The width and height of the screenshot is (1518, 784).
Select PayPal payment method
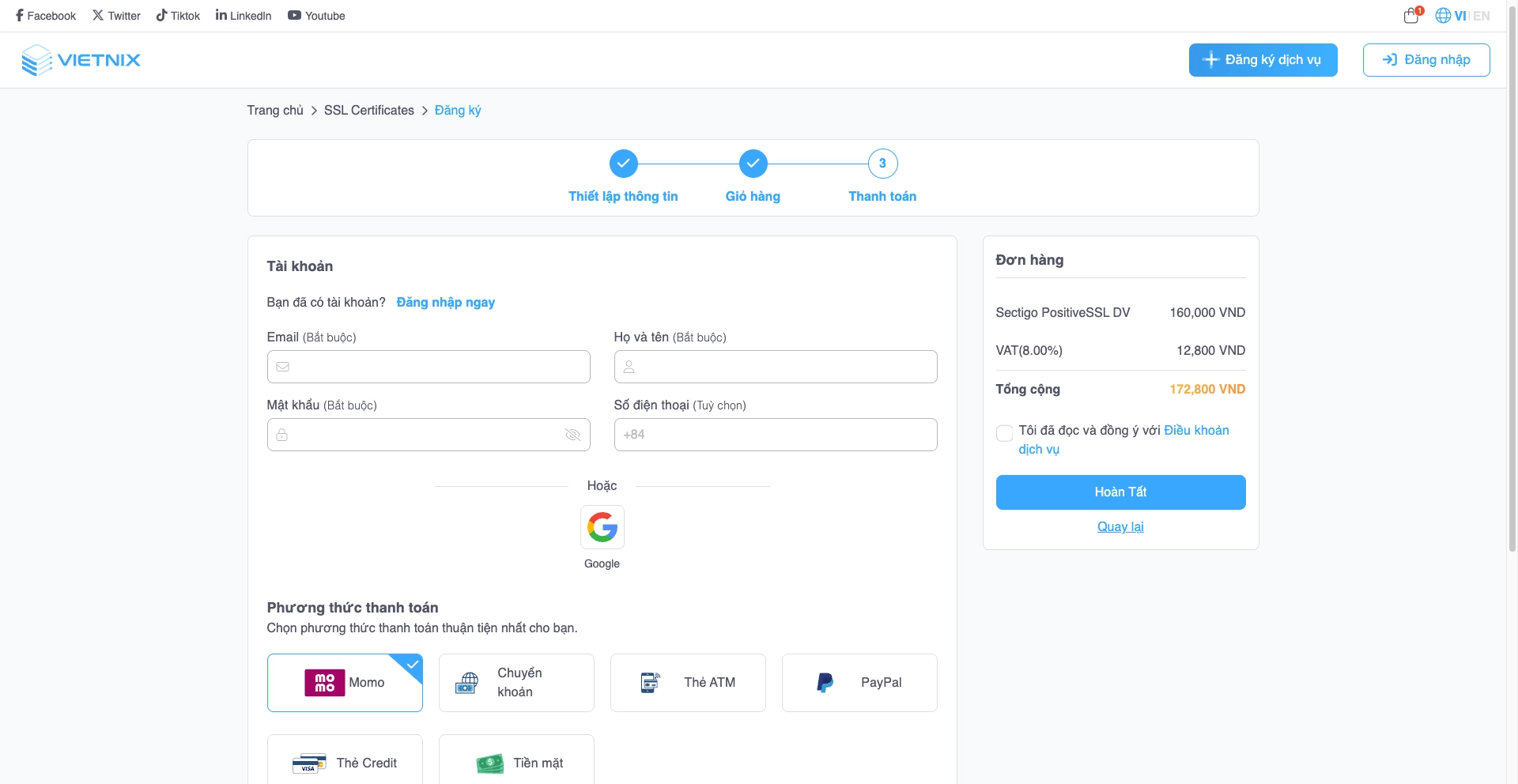click(x=859, y=683)
